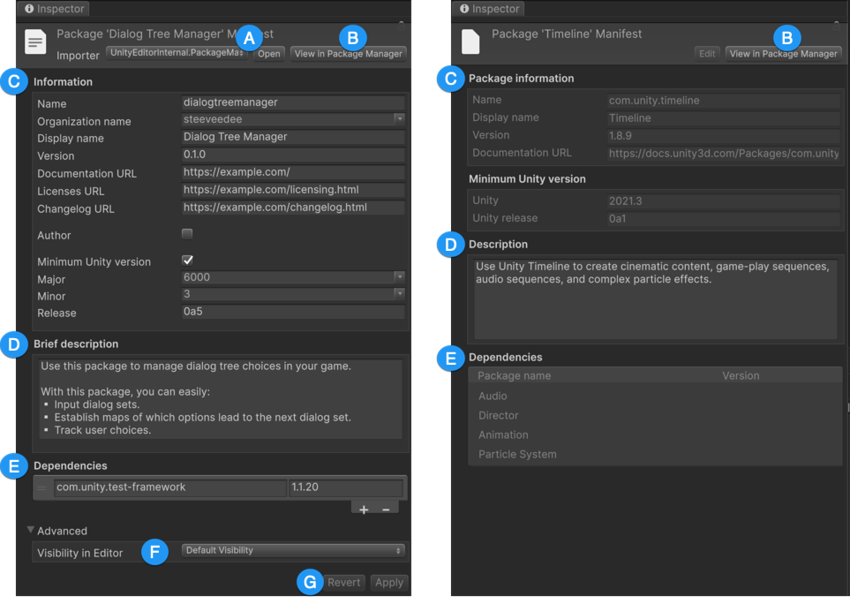This screenshot has width=850, height=597.
Task: Open the Visibility in Editor dropdown
Action: pos(293,551)
